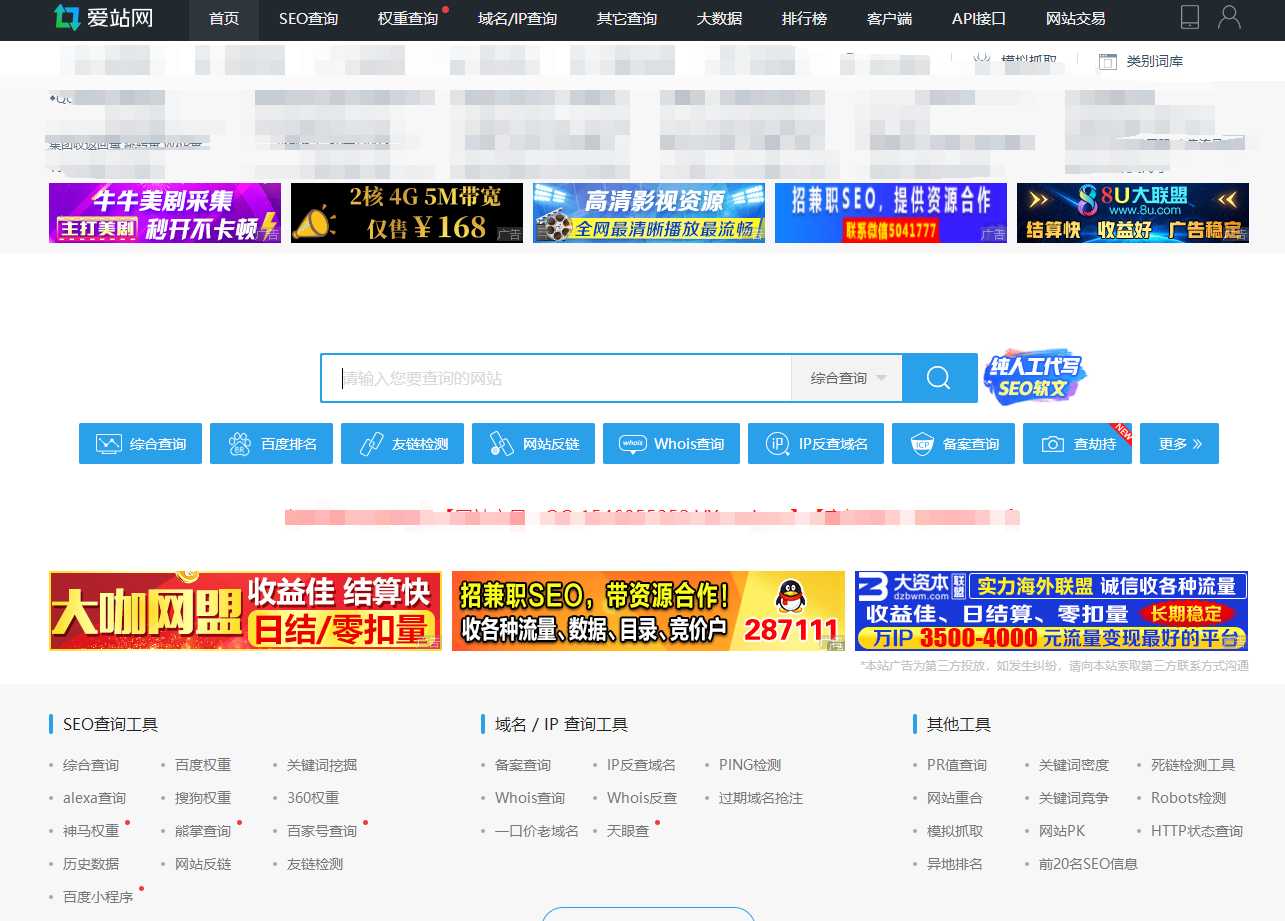Open 网站PK link
Screen dimensions: 1285x921
(x=1062, y=831)
